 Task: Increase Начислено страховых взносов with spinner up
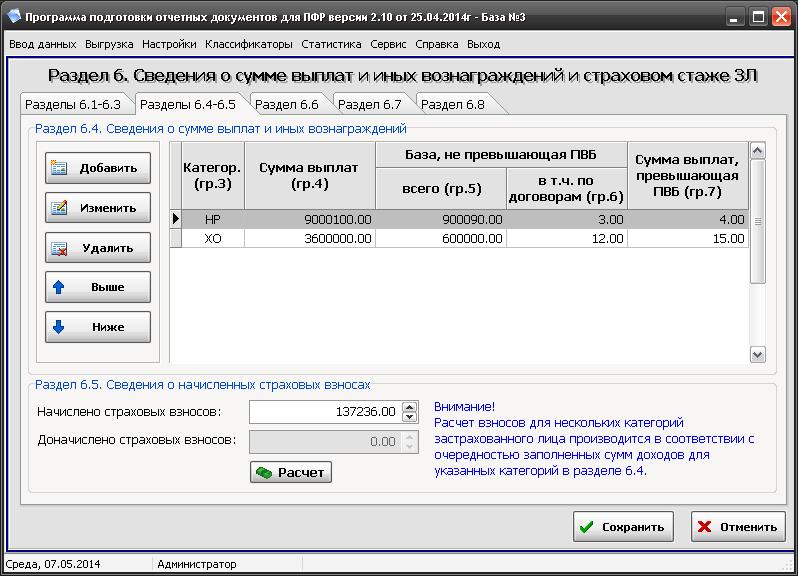[x=409, y=407]
